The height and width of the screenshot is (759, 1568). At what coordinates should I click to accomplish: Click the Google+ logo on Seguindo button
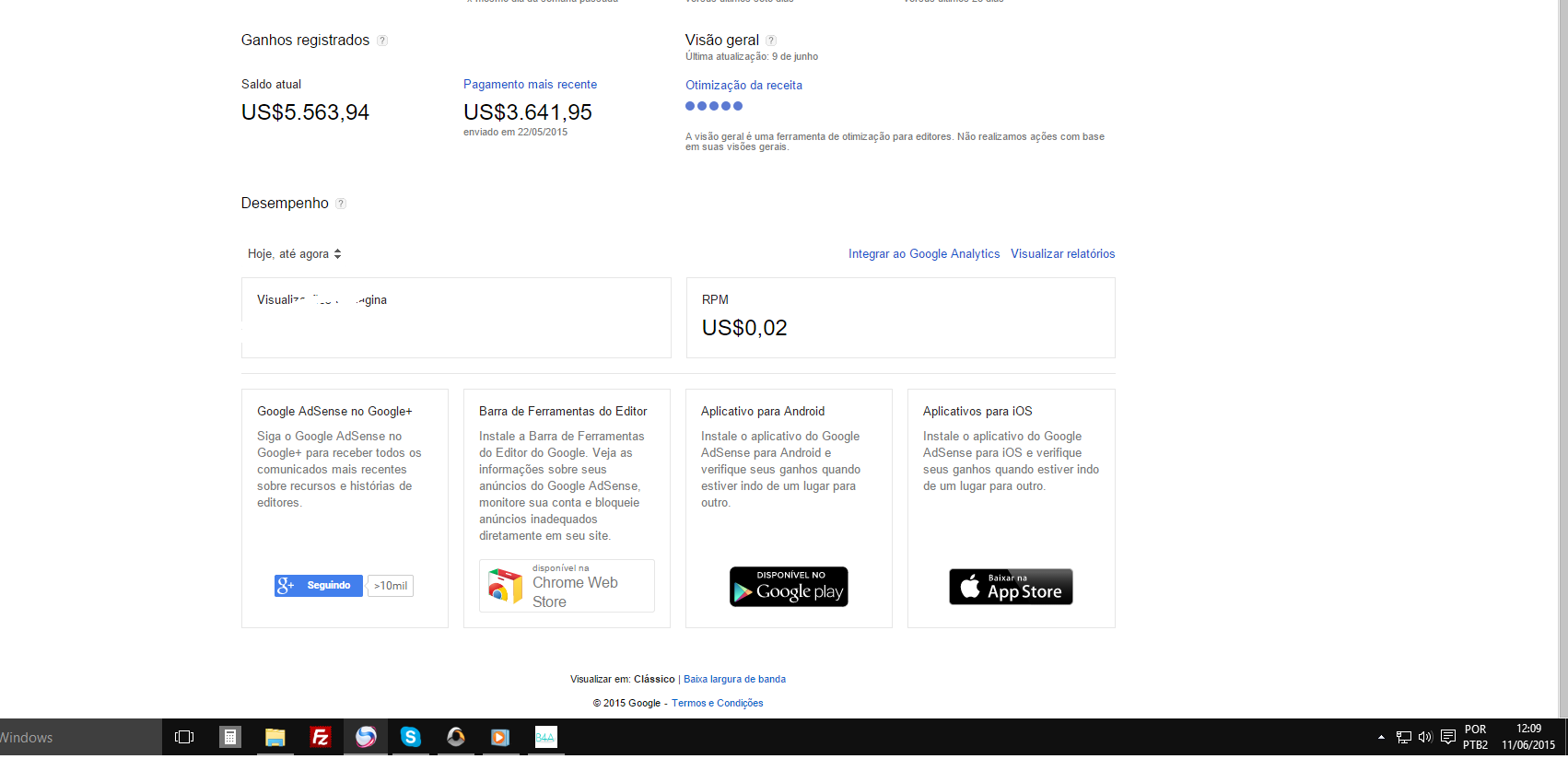[286, 585]
